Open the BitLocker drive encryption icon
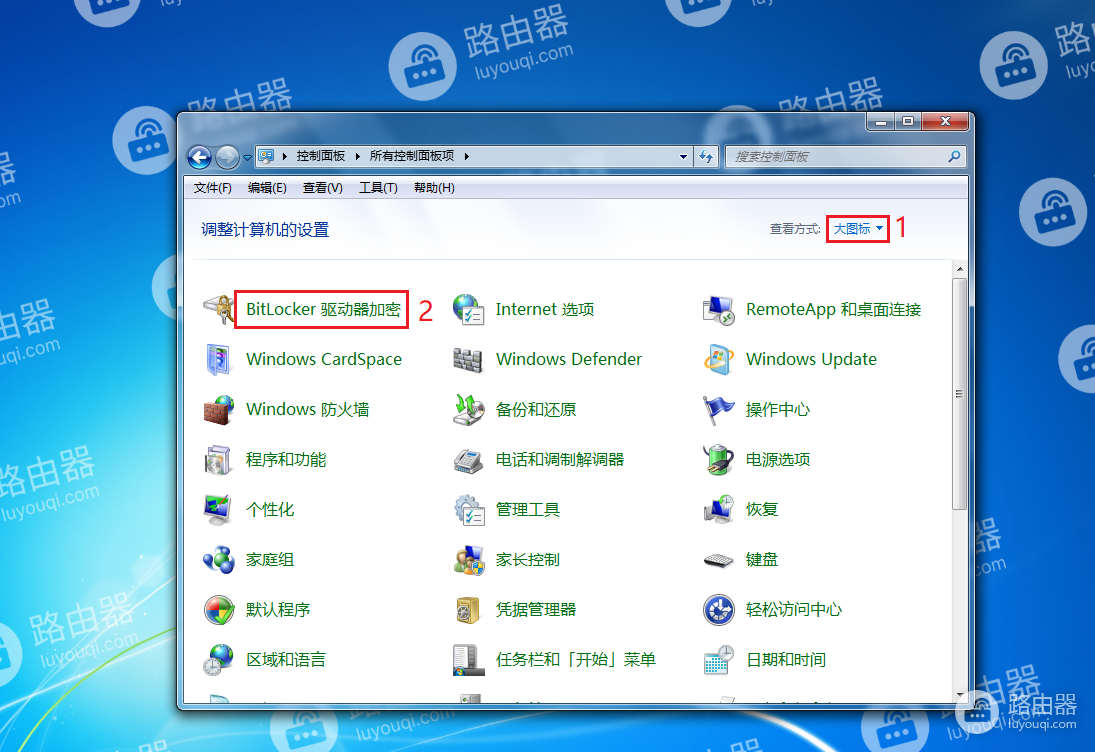The width and height of the screenshot is (1095, 752). tap(219, 309)
